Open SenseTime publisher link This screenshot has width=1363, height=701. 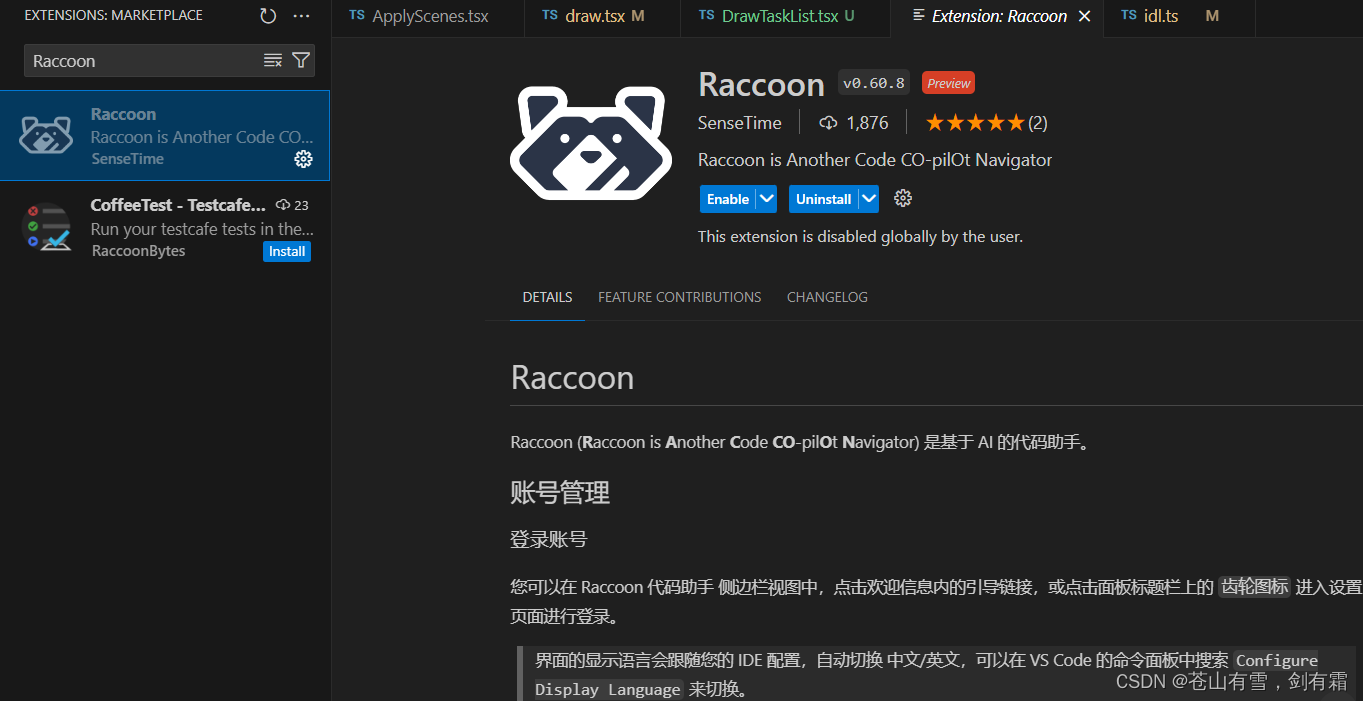[738, 123]
